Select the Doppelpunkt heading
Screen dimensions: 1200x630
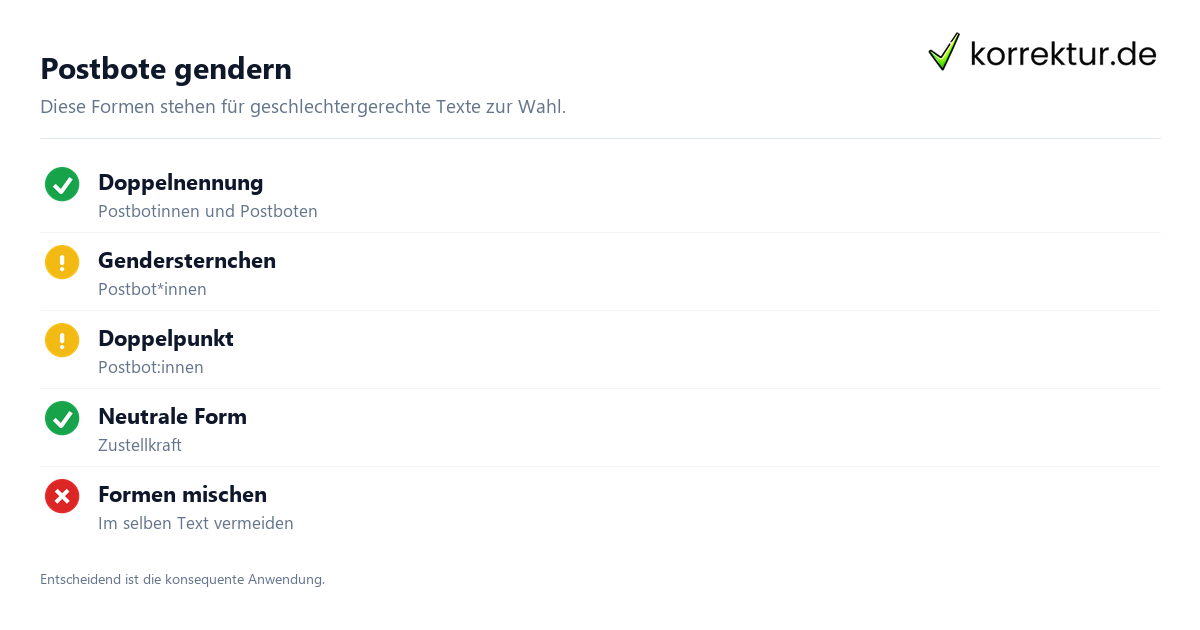tap(166, 338)
